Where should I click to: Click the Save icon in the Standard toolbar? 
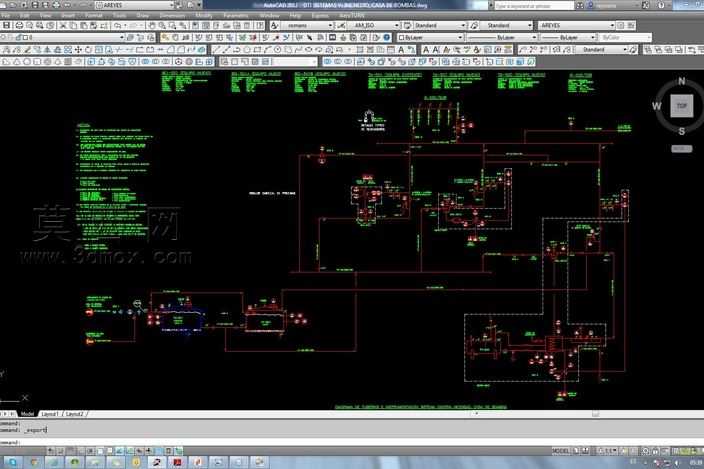[7, 26]
